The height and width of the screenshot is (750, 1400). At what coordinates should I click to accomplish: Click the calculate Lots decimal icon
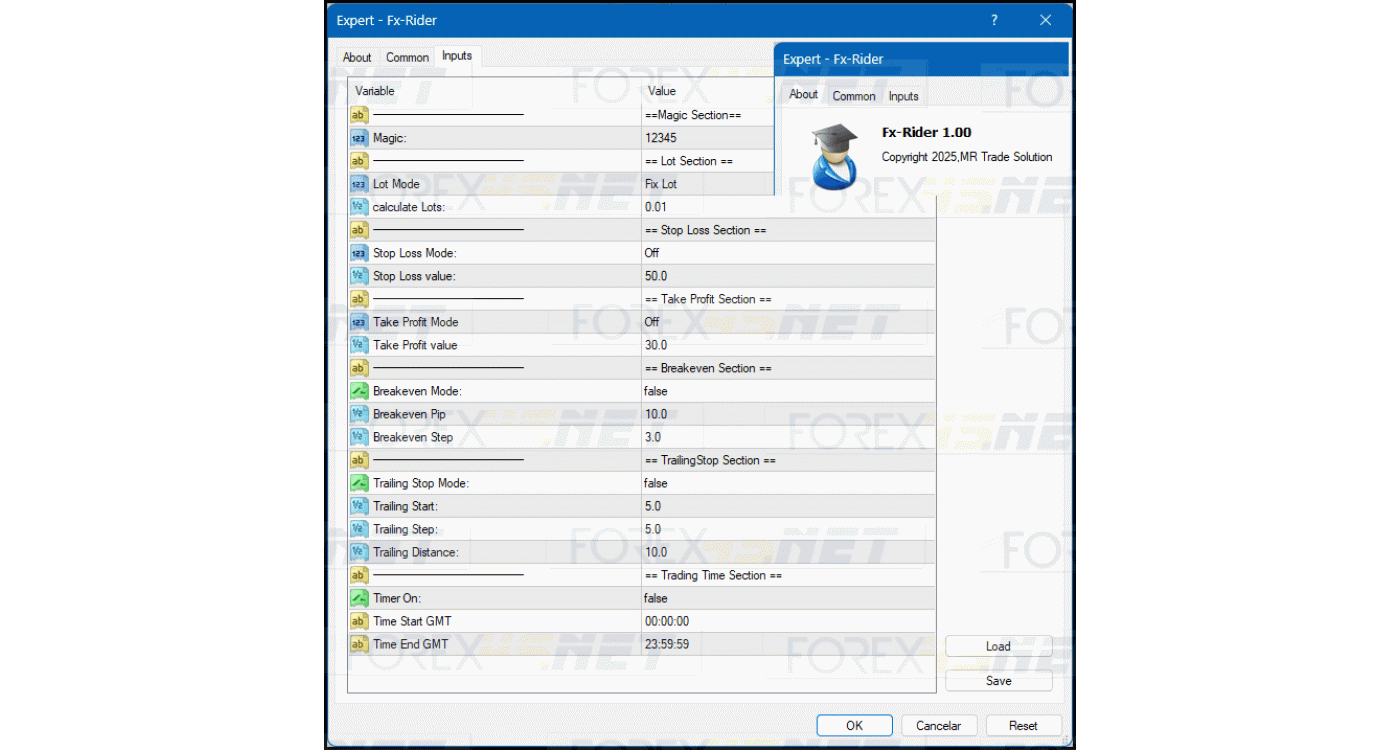359,207
